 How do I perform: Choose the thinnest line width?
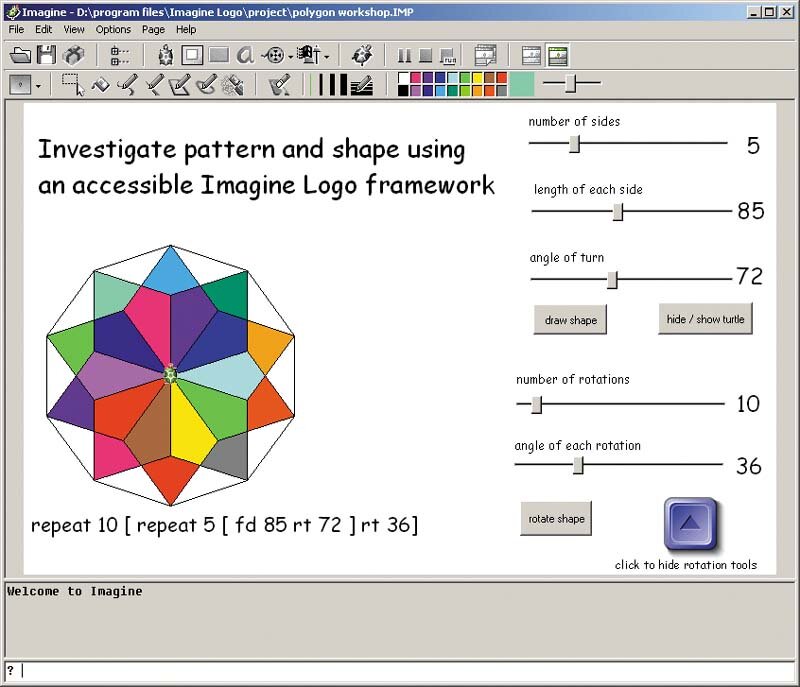(311, 85)
